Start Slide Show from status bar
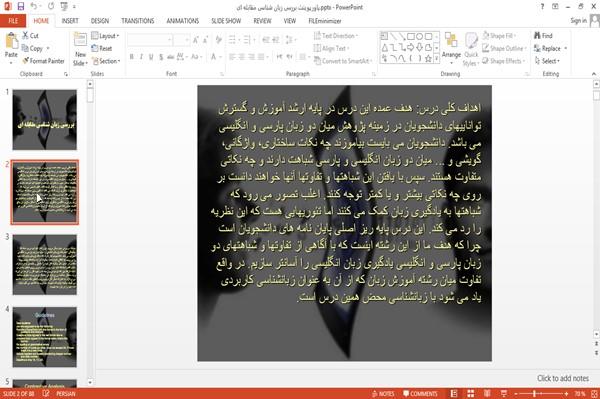This screenshot has width=600, height=399. click(504, 394)
